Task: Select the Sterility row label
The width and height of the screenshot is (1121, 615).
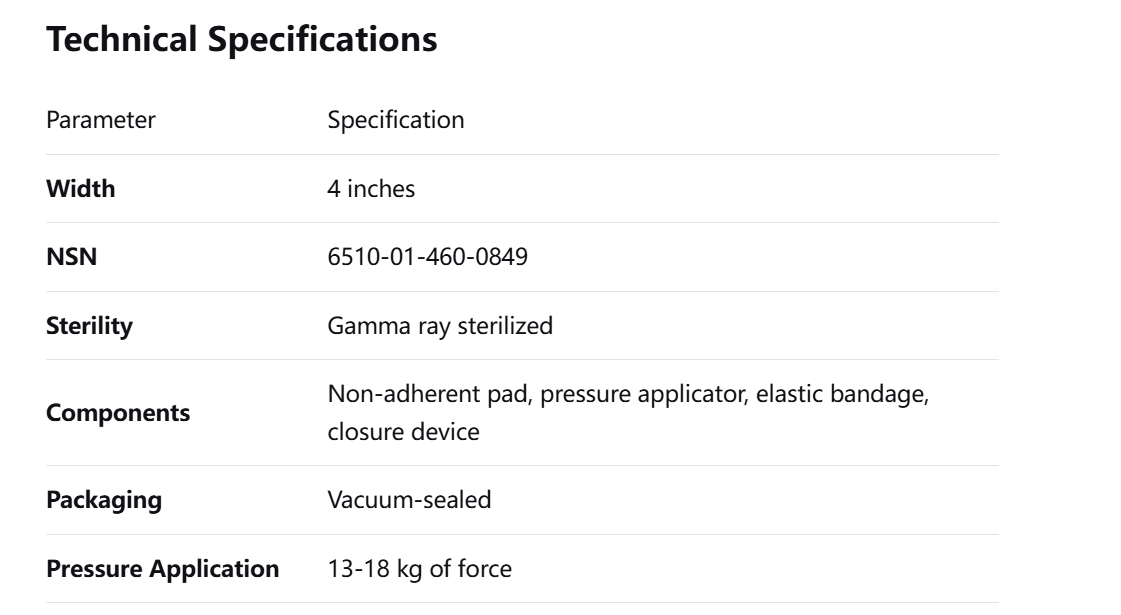Action: tap(89, 326)
